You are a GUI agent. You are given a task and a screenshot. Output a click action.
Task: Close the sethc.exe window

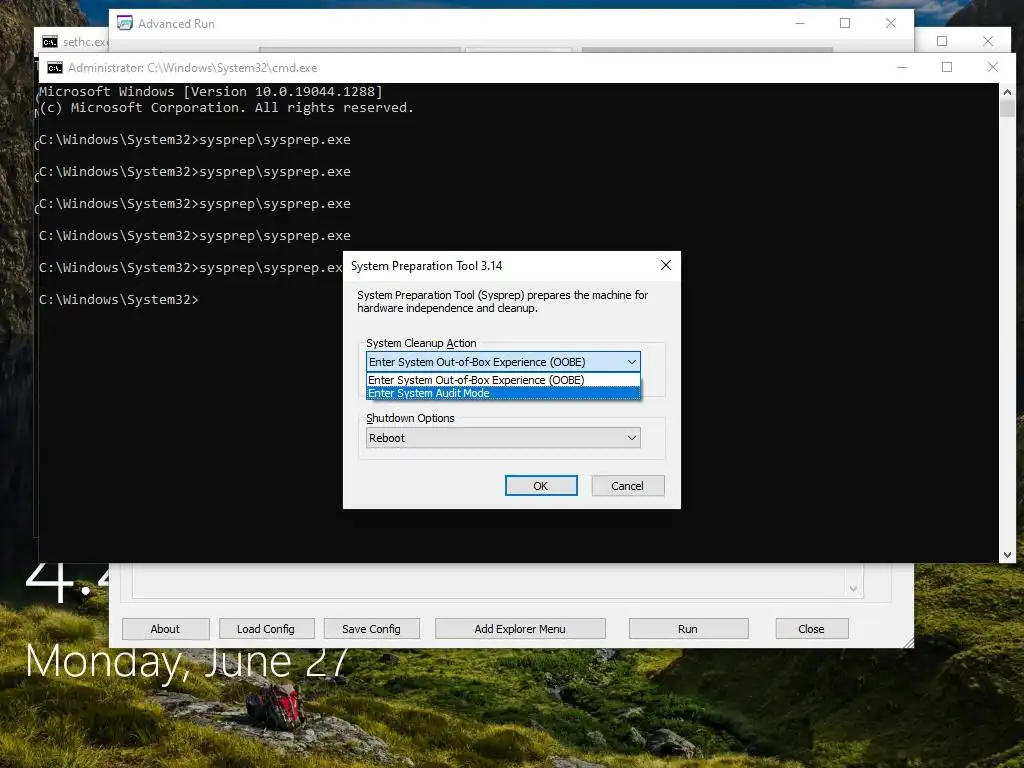pos(988,41)
